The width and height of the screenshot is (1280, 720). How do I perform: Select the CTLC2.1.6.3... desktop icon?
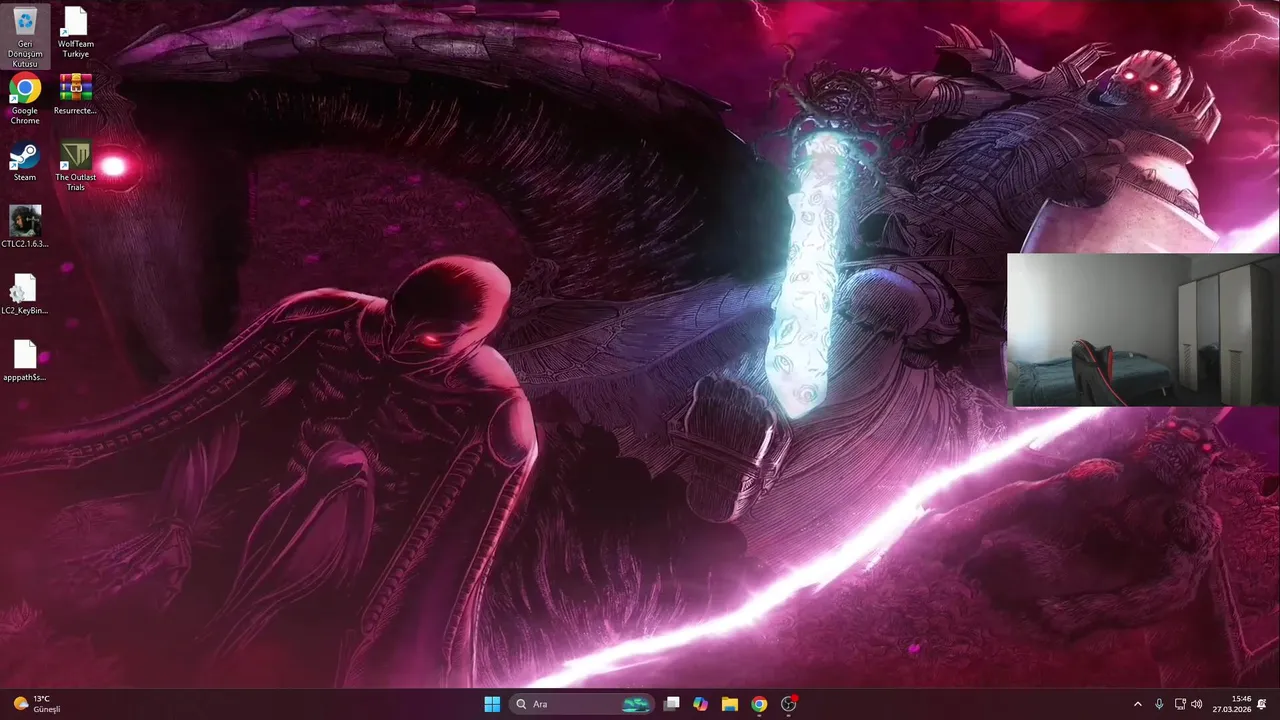[x=25, y=227]
